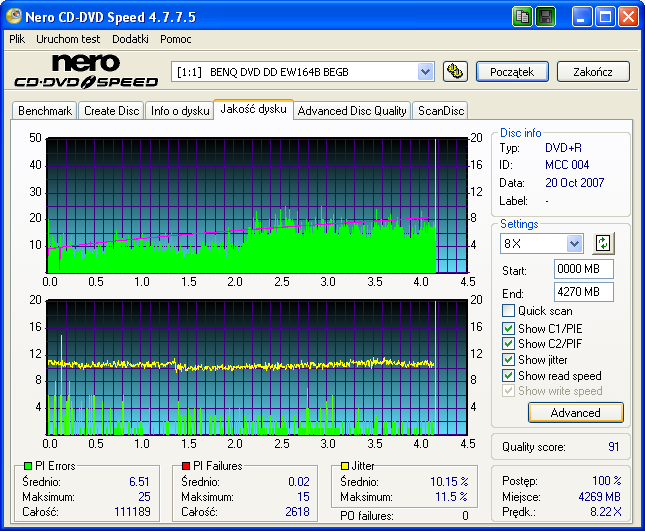Switch to the Benchmark tab
This screenshot has height=531, width=645.
point(45,111)
